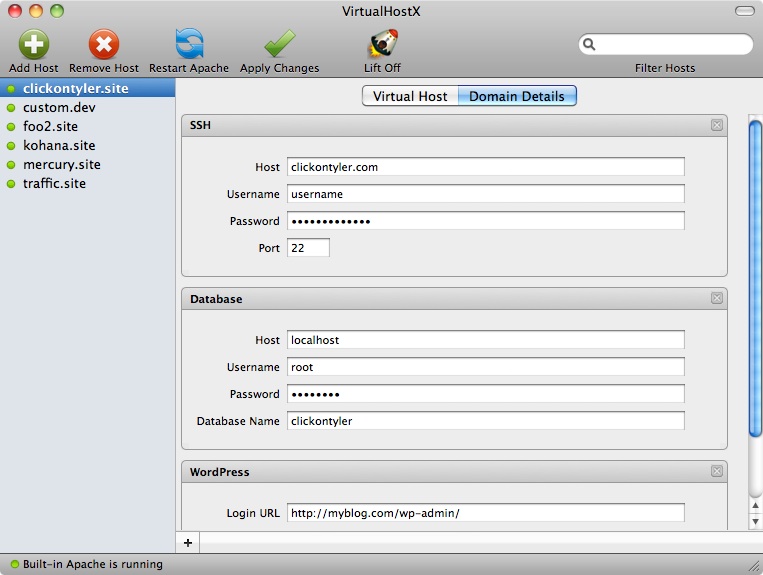Click the Database Name field

(485, 421)
